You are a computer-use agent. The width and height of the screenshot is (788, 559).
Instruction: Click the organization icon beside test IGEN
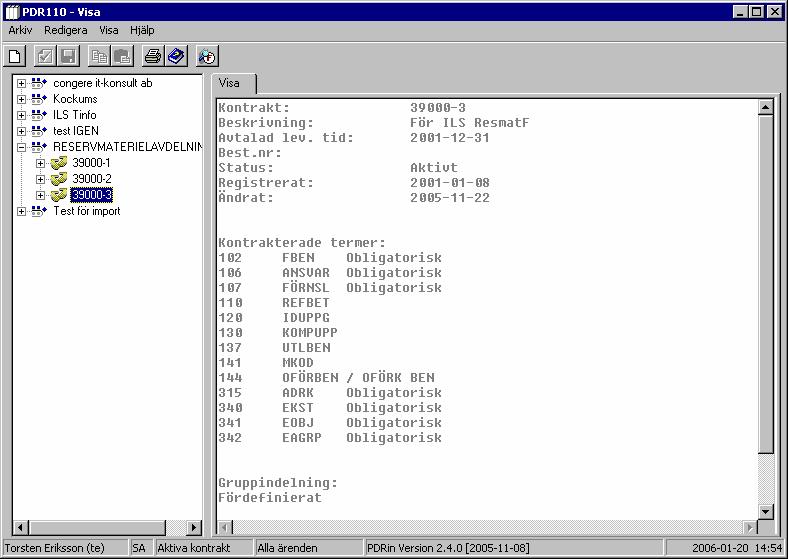click(39, 131)
